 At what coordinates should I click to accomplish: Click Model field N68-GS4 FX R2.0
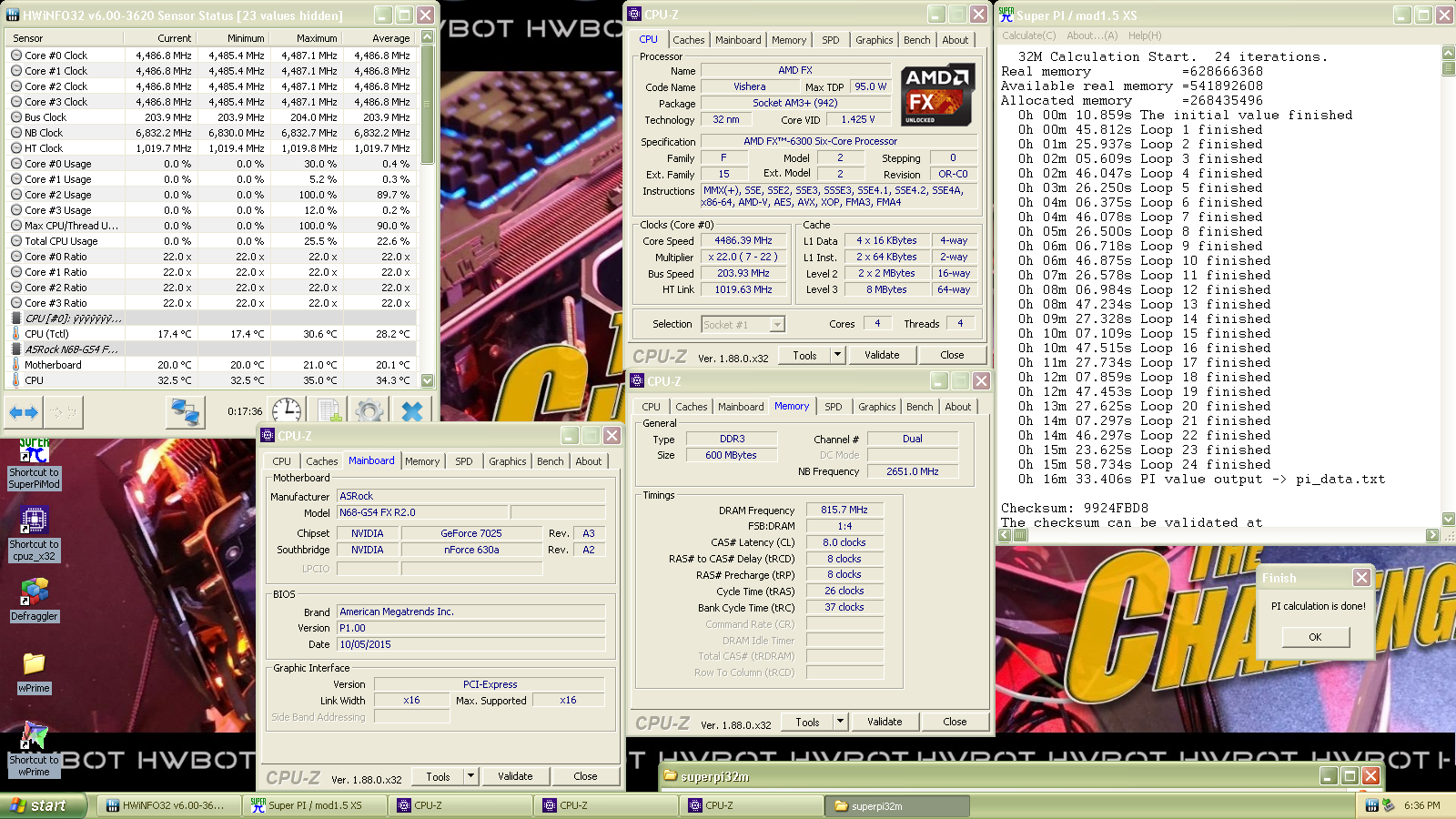[x=423, y=512]
